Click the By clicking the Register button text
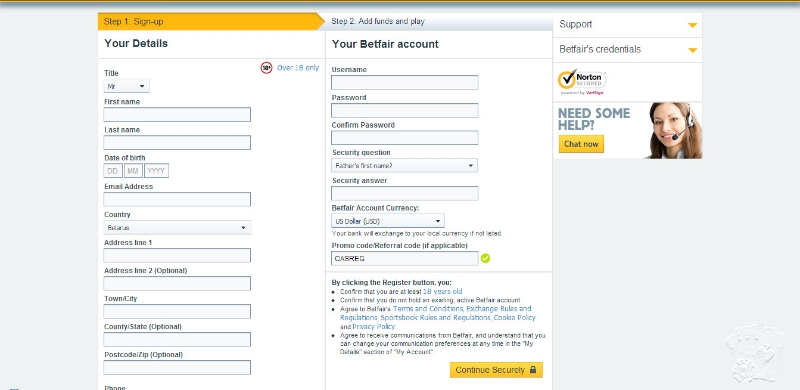The image size is (800, 390). [392, 282]
